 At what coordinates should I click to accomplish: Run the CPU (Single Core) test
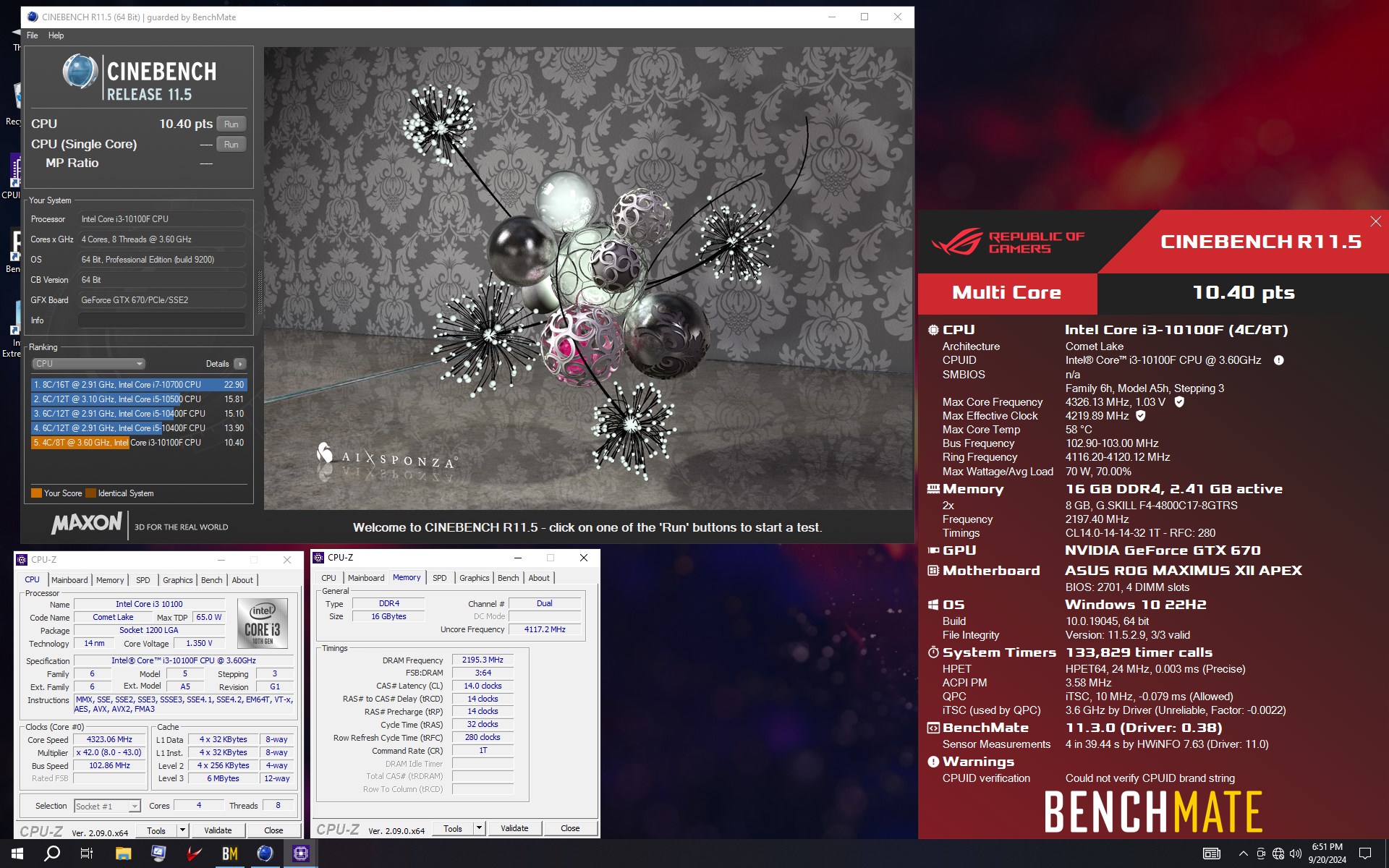[231, 145]
